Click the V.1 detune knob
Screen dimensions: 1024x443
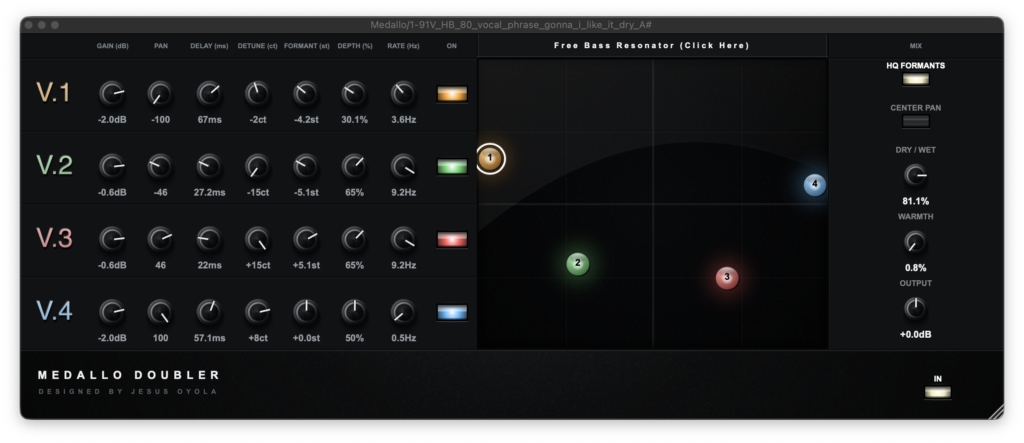tap(257, 94)
